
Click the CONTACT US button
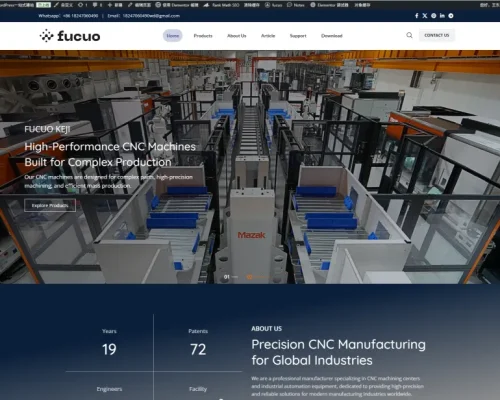point(437,35)
